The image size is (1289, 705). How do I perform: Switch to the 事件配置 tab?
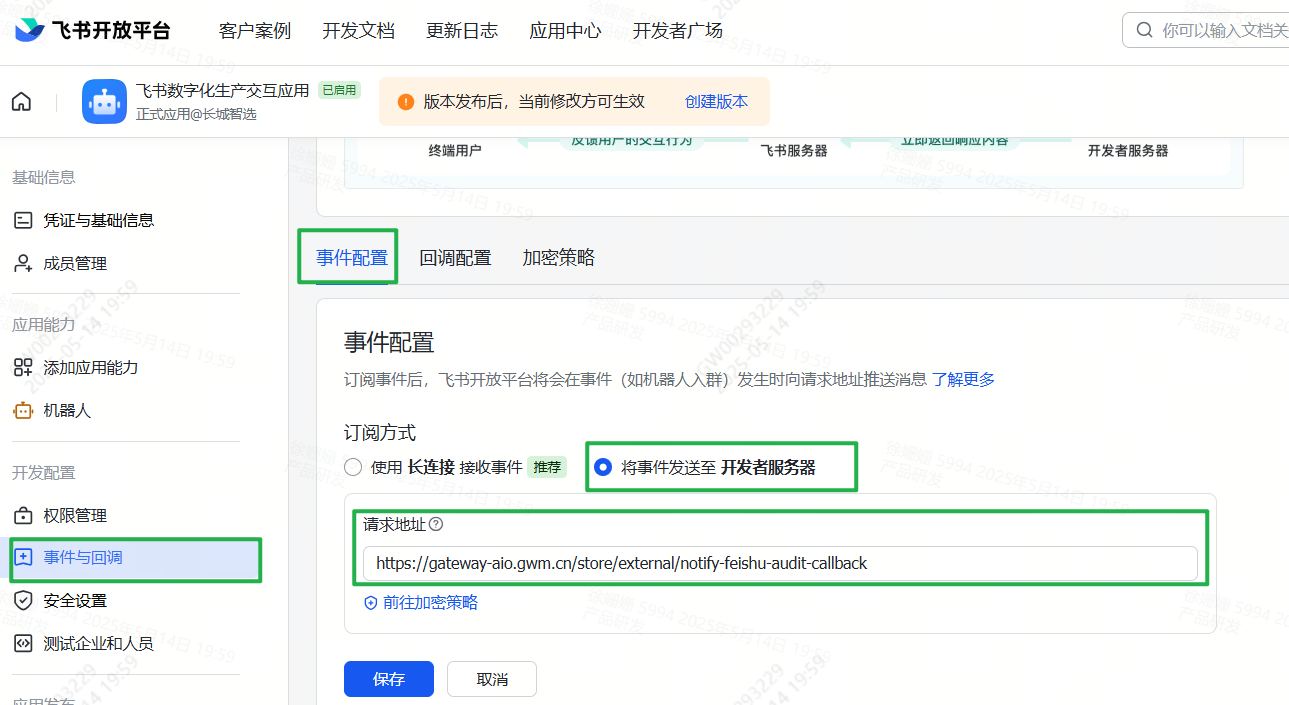[352, 257]
